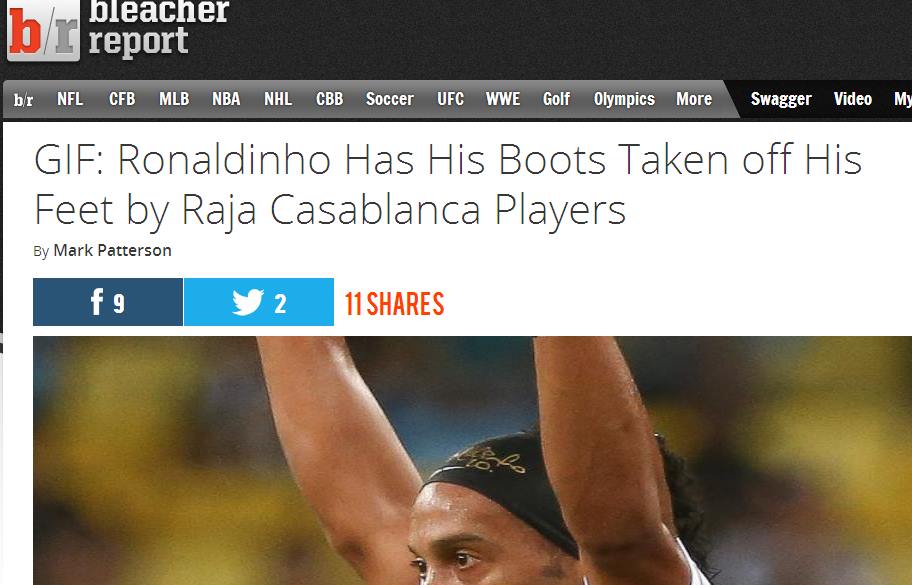This screenshot has height=585, width=912.
Task: Navigate to the NHL section
Action: [x=278, y=99]
